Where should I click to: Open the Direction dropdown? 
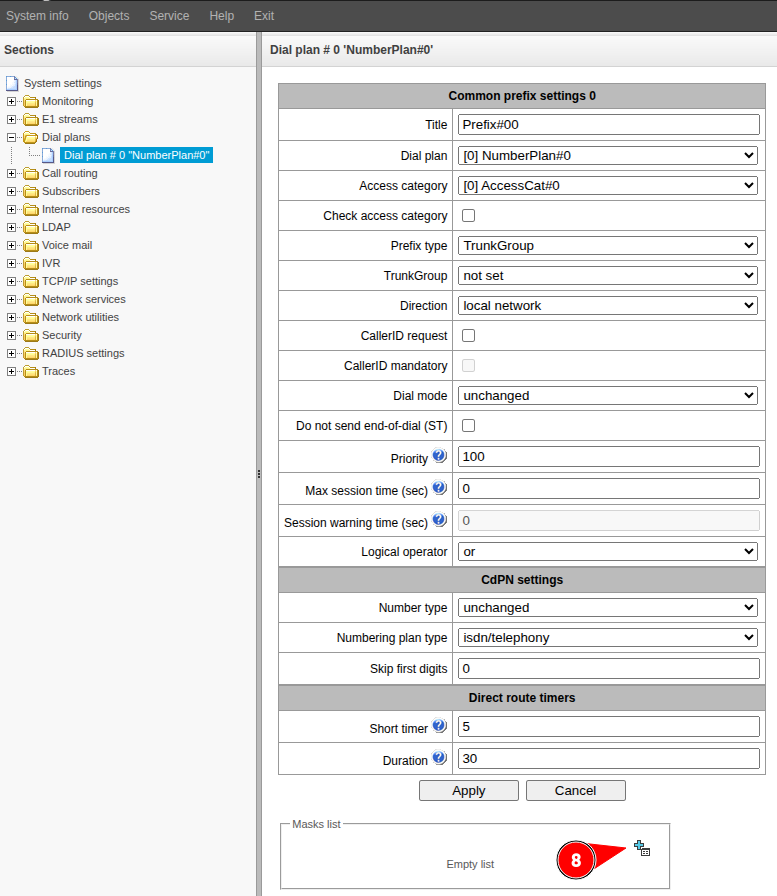608,306
